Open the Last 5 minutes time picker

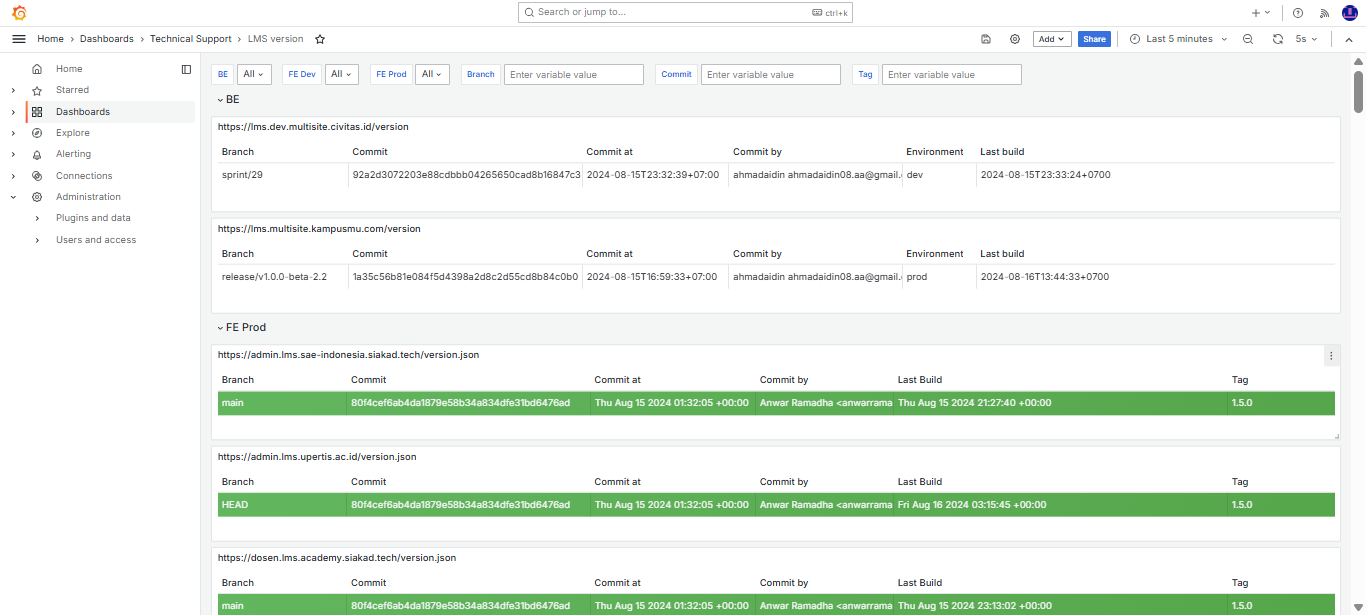point(1178,39)
